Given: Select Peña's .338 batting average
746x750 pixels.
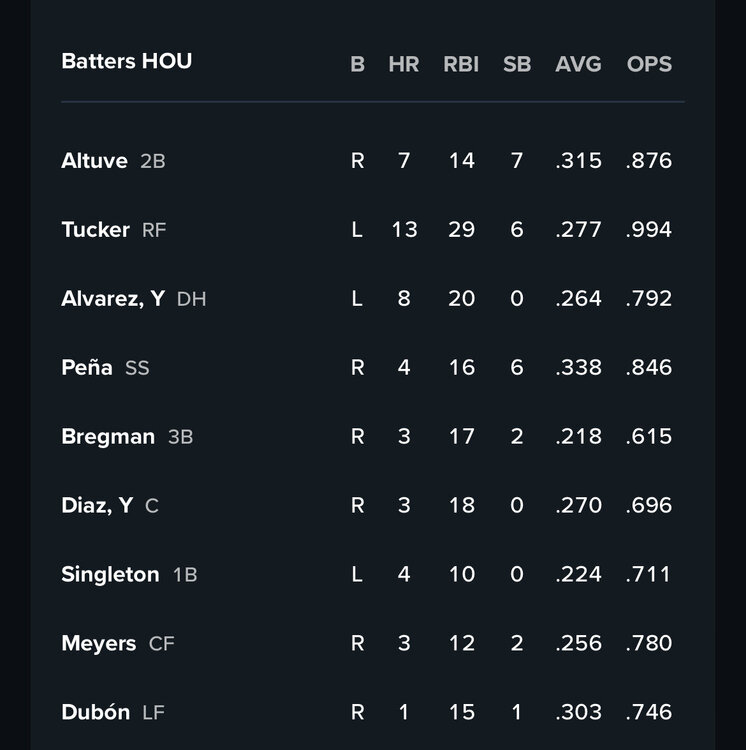Looking at the screenshot, I should coord(578,368).
